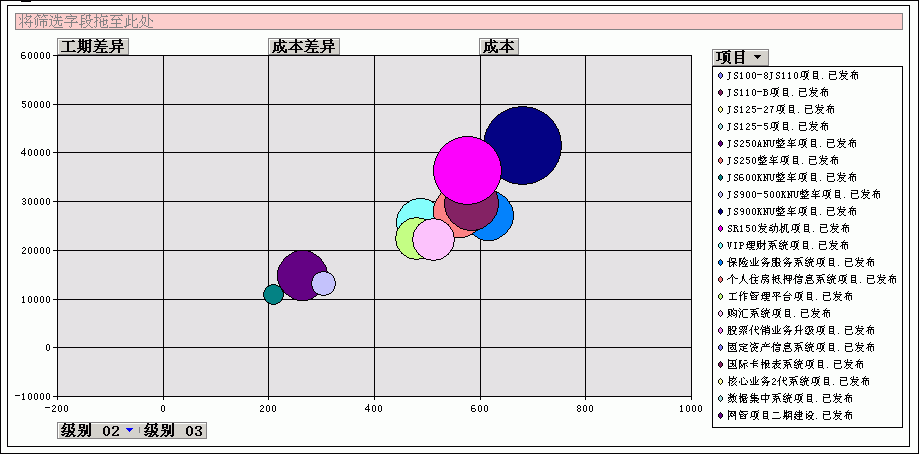Select legend entry JS250整车项目.已发布
This screenshot has width=919, height=454.
pos(778,161)
